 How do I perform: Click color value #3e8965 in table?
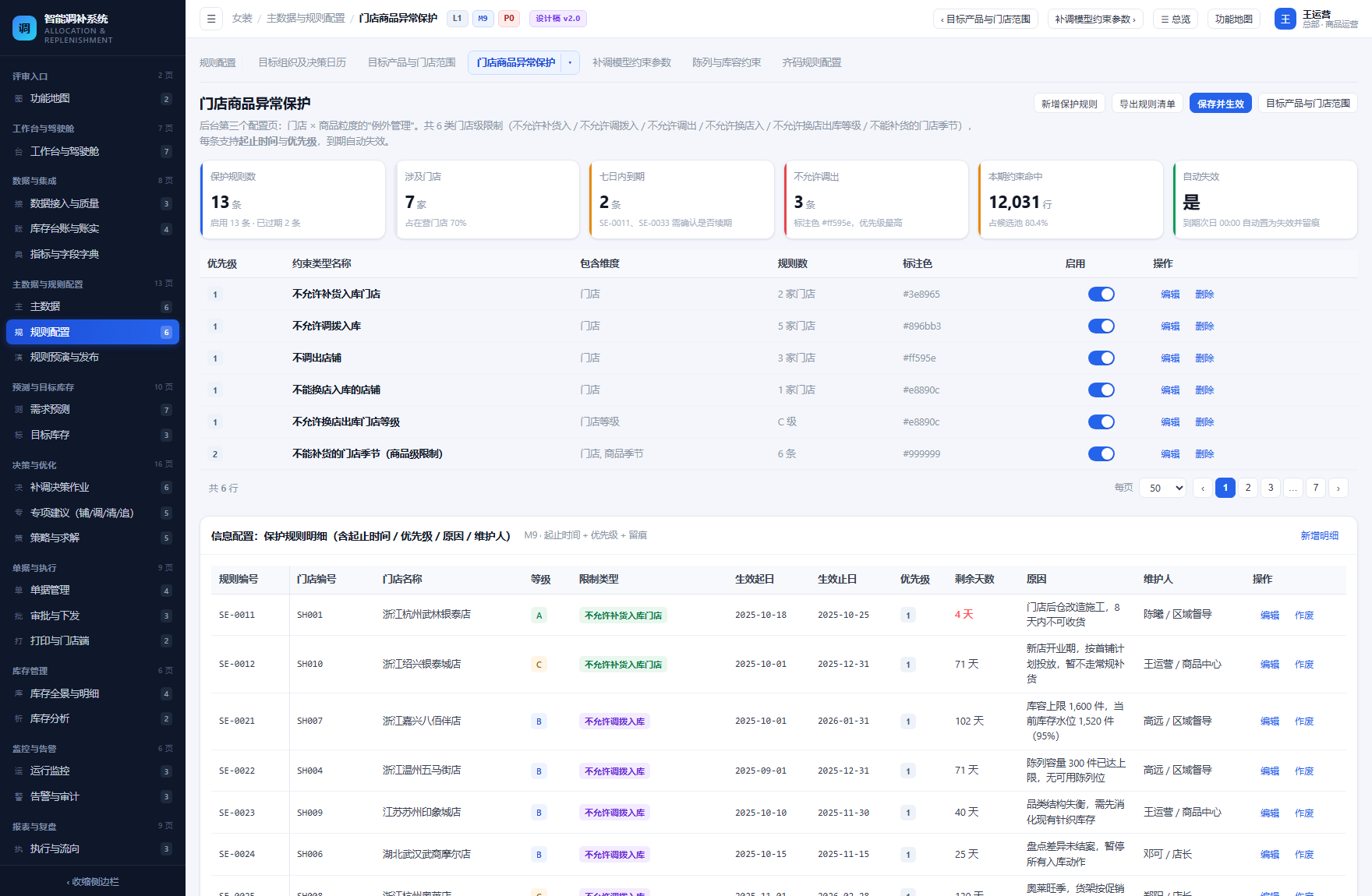point(921,295)
